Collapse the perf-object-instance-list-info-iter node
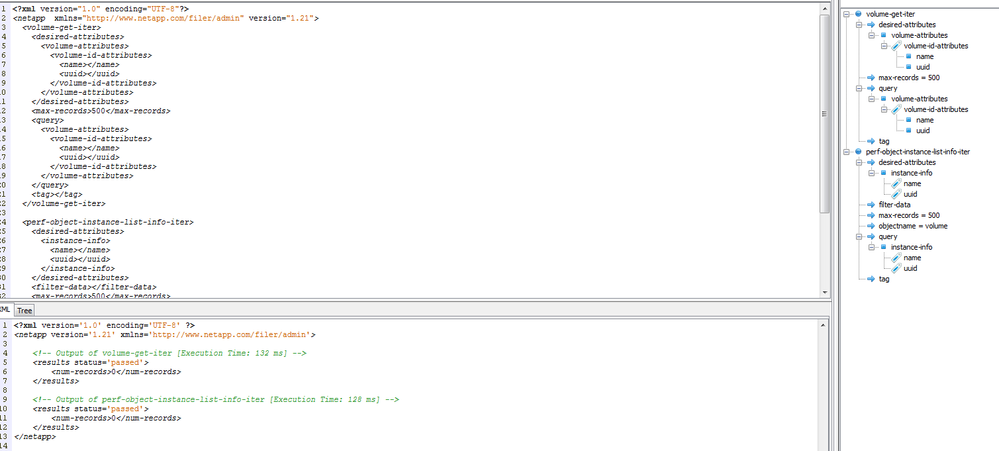Screen dimensions: 999x451 coord(846,152)
